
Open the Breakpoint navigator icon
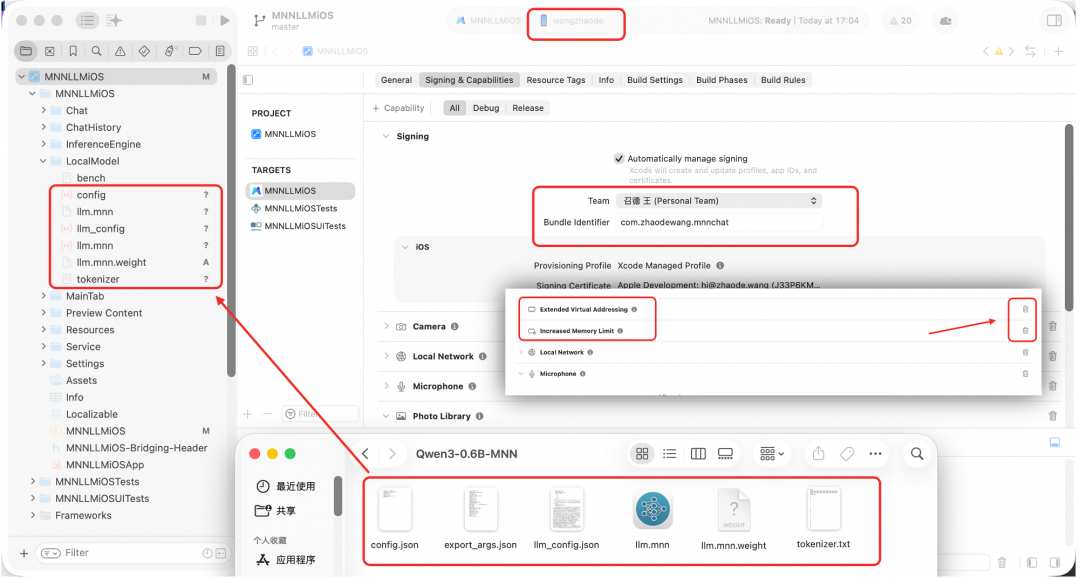coord(195,51)
